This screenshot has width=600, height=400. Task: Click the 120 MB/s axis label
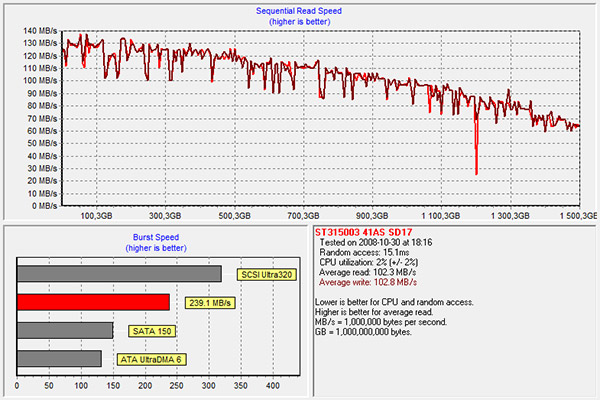[40, 56]
